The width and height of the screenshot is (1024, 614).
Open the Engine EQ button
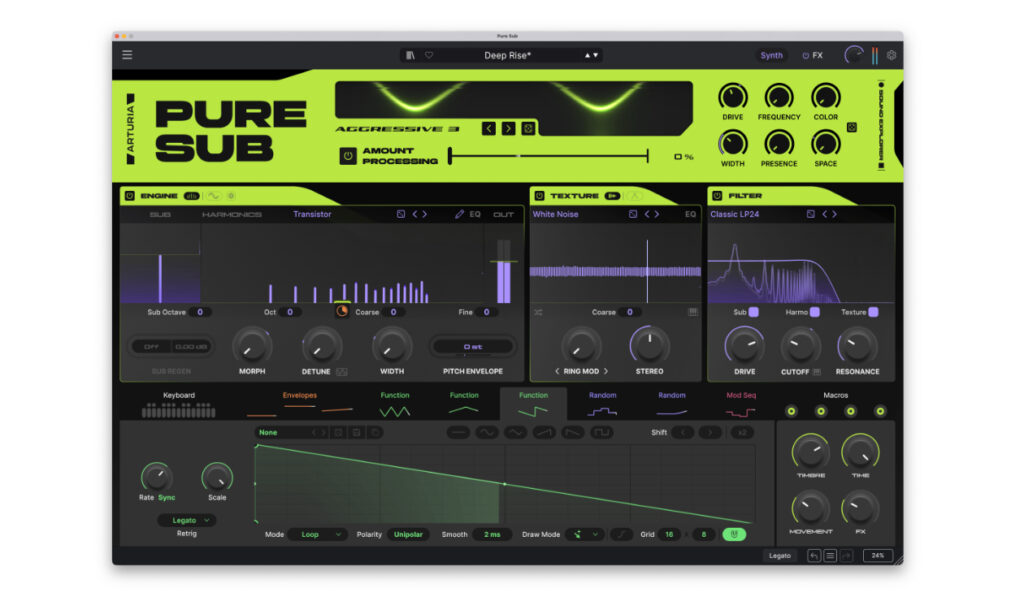point(475,214)
